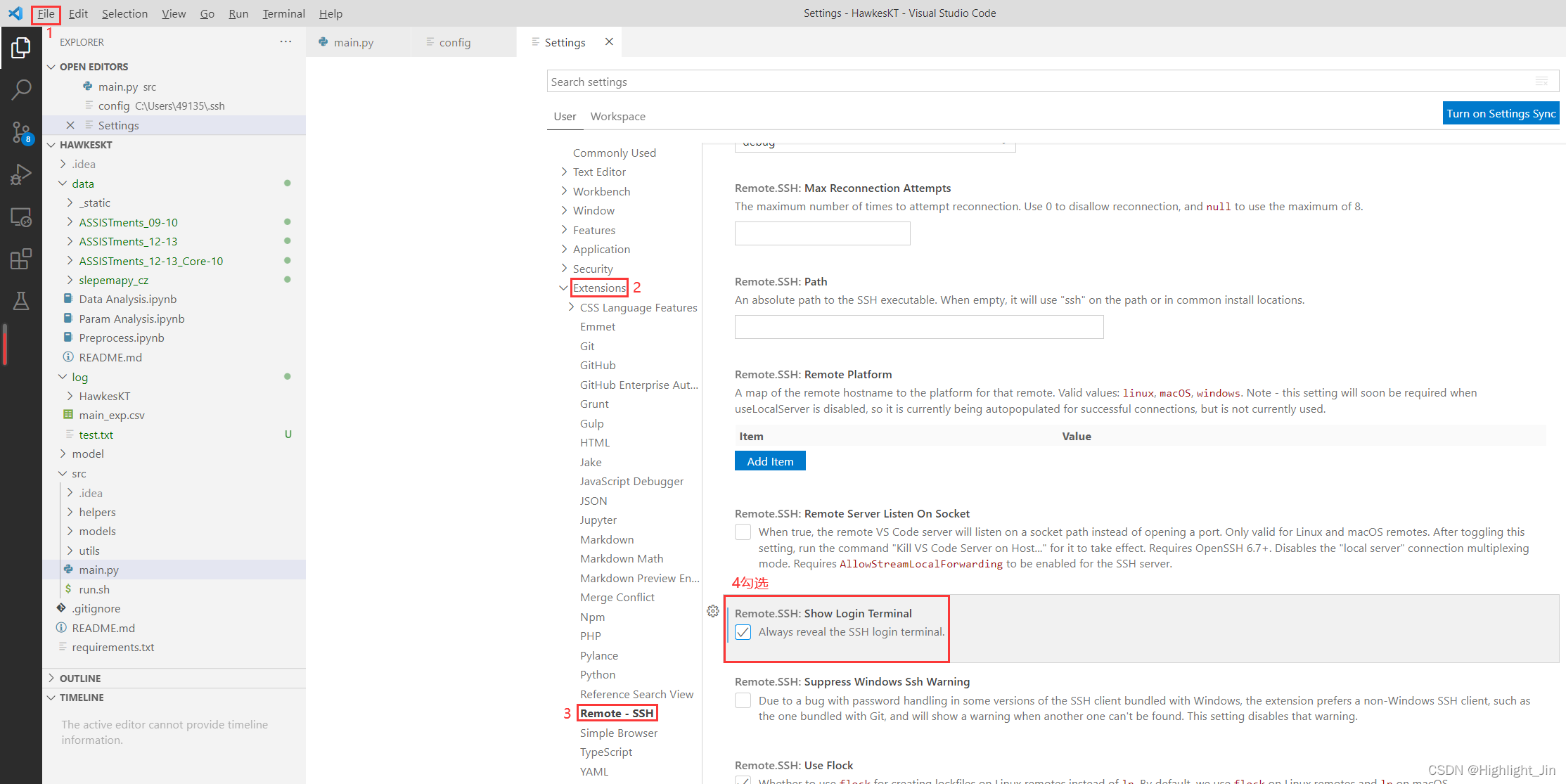Screen dimensions: 1566x784
Task: Click the Add Item button
Action: click(770, 461)
